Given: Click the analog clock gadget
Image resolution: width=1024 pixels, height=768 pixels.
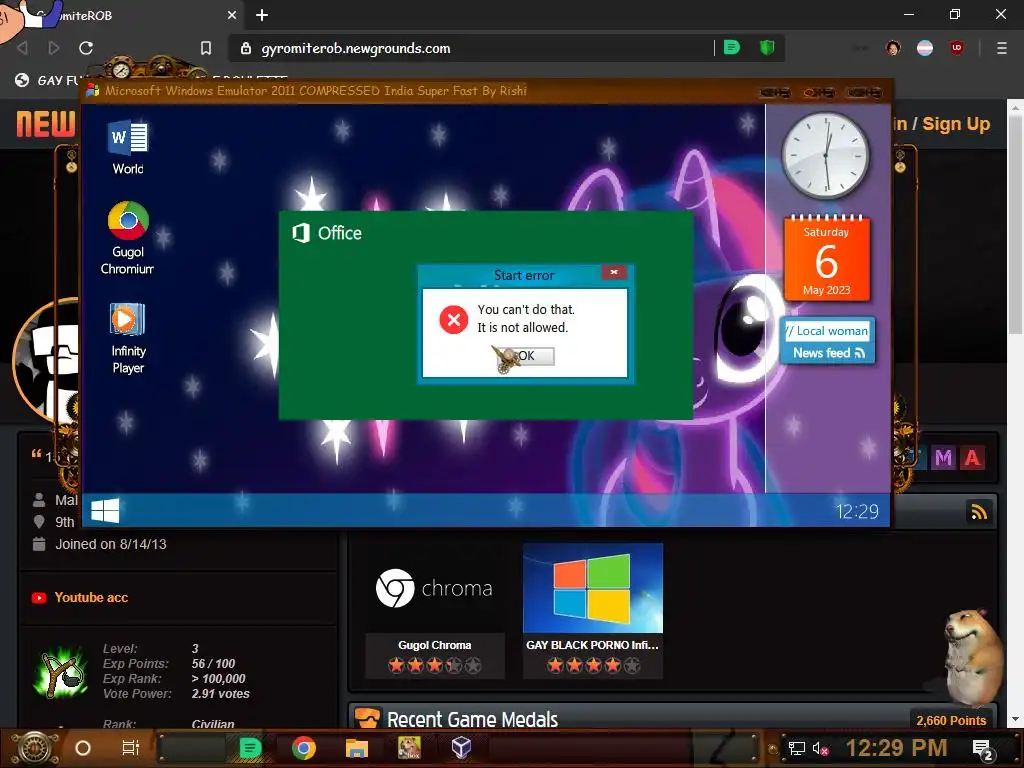Looking at the screenshot, I should [826, 155].
